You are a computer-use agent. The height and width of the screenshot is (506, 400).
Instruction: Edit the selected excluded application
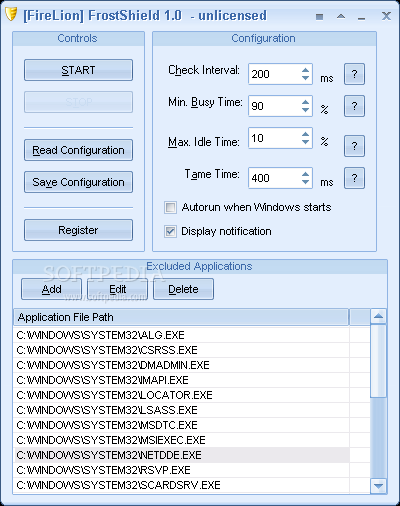(x=117, y=289)
